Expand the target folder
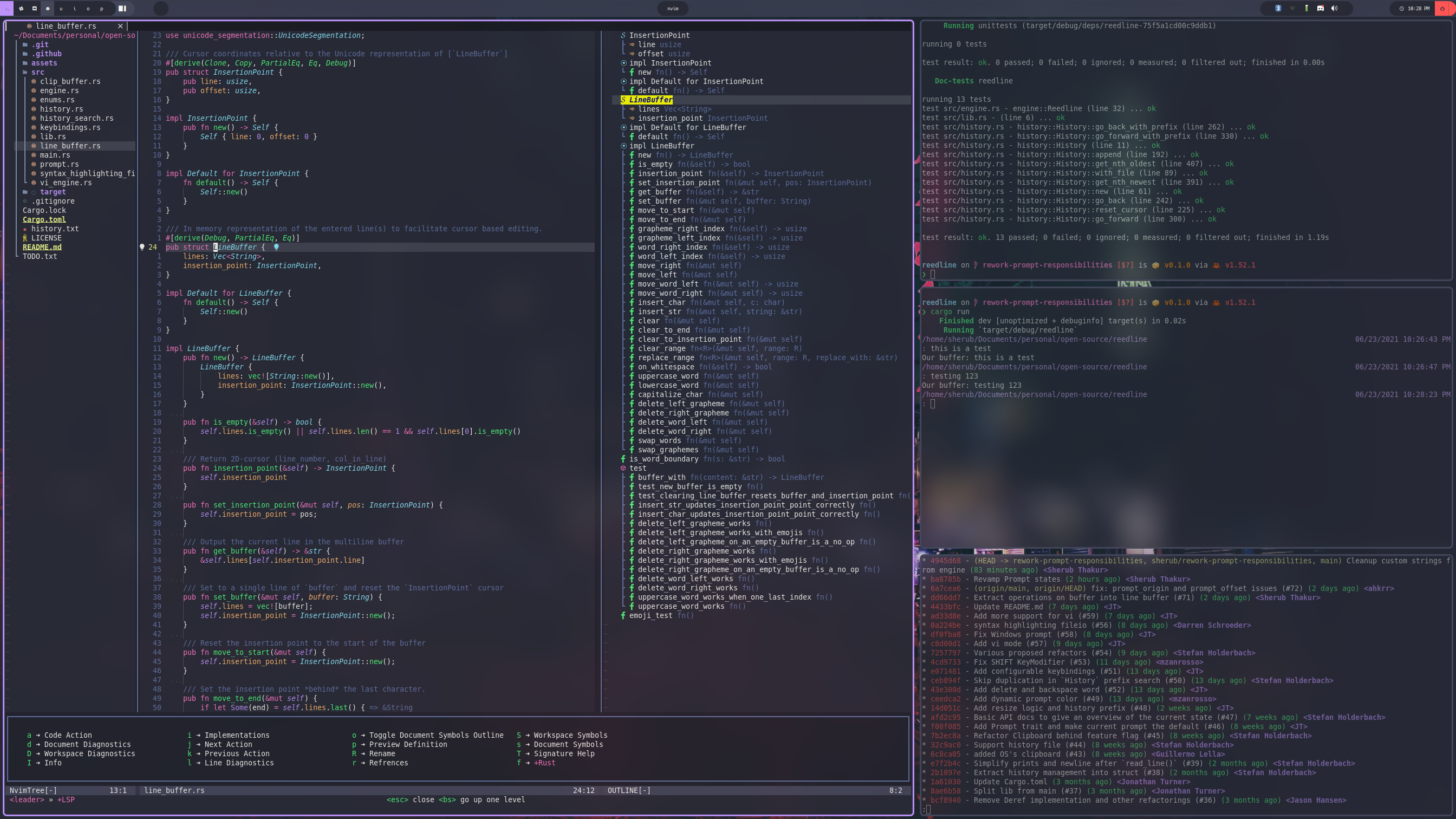 [x=53, y=192]
